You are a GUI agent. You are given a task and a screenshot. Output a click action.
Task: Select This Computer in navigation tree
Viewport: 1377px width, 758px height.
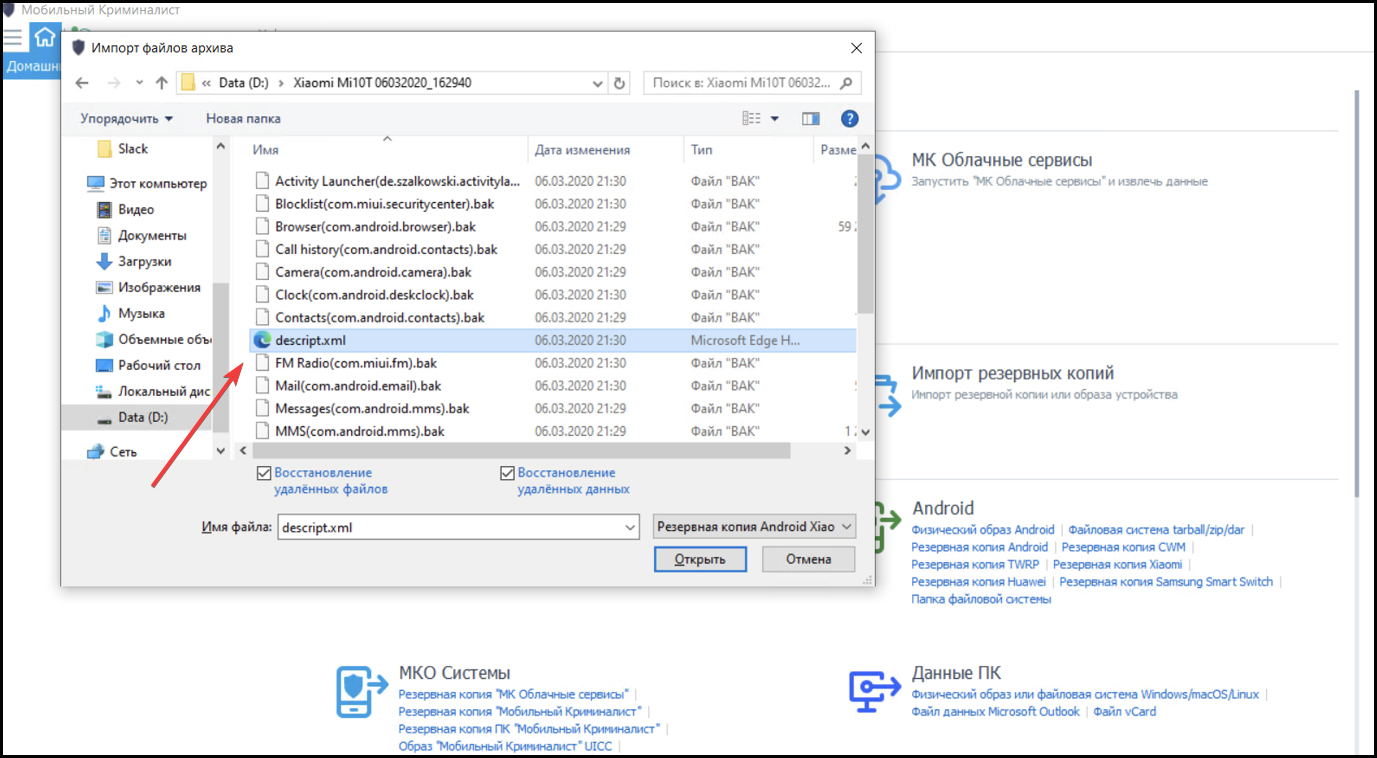click(x=147, y=184)
